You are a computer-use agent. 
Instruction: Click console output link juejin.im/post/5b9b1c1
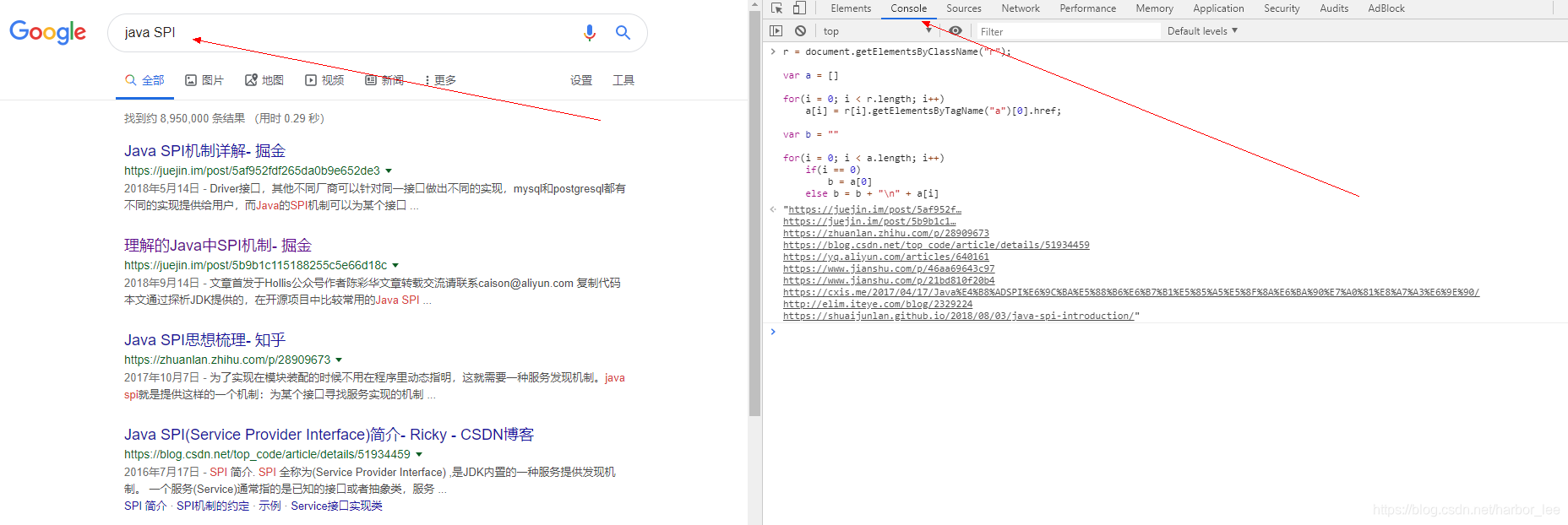869,221
